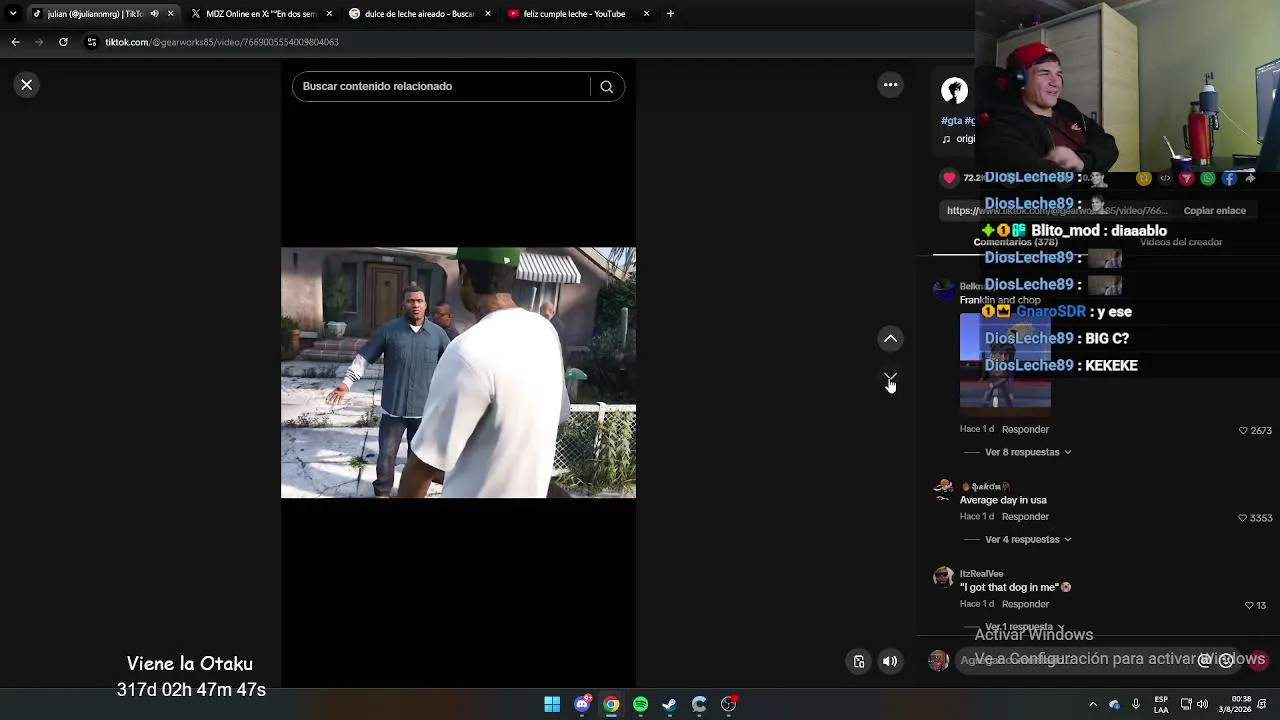Like the 'Franklin and chop' comment

(x=1243, y=431)
